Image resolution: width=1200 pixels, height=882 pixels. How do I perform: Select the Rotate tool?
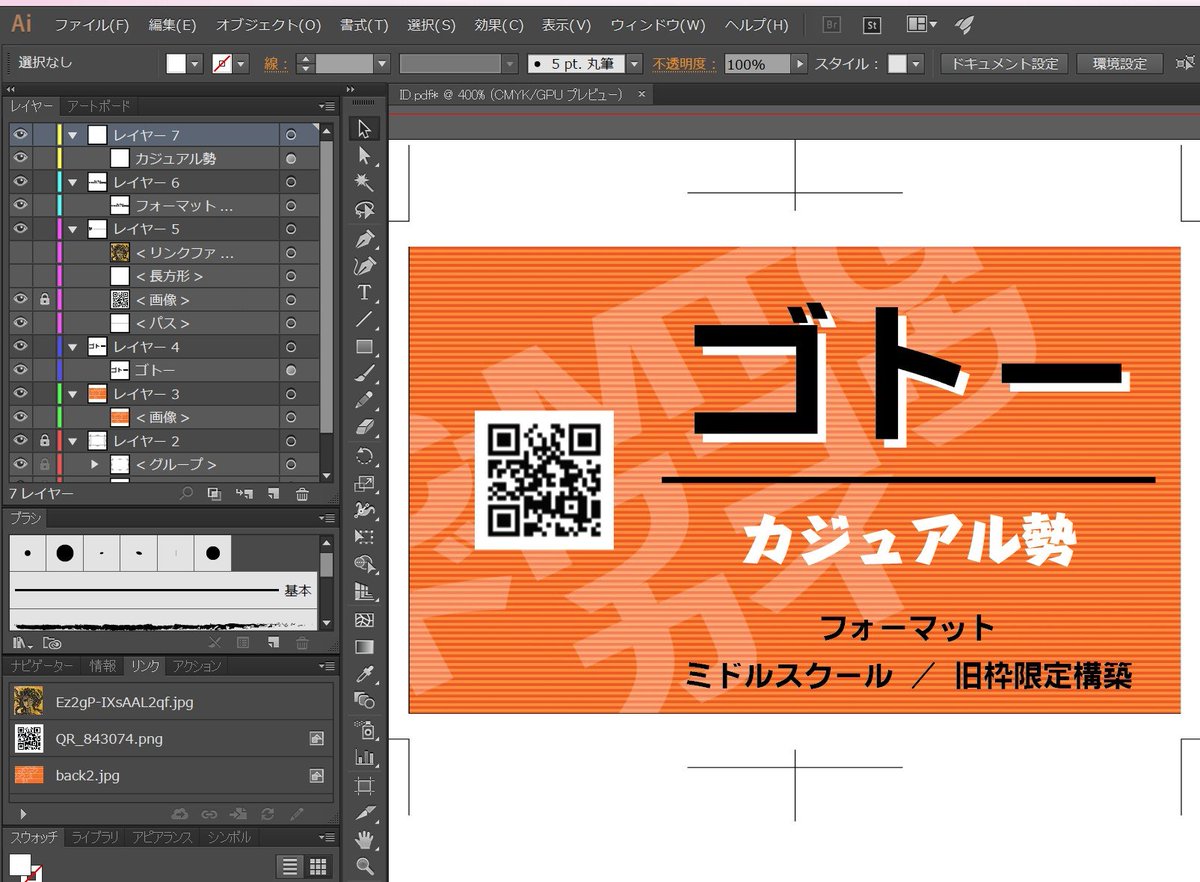point(364,457)
